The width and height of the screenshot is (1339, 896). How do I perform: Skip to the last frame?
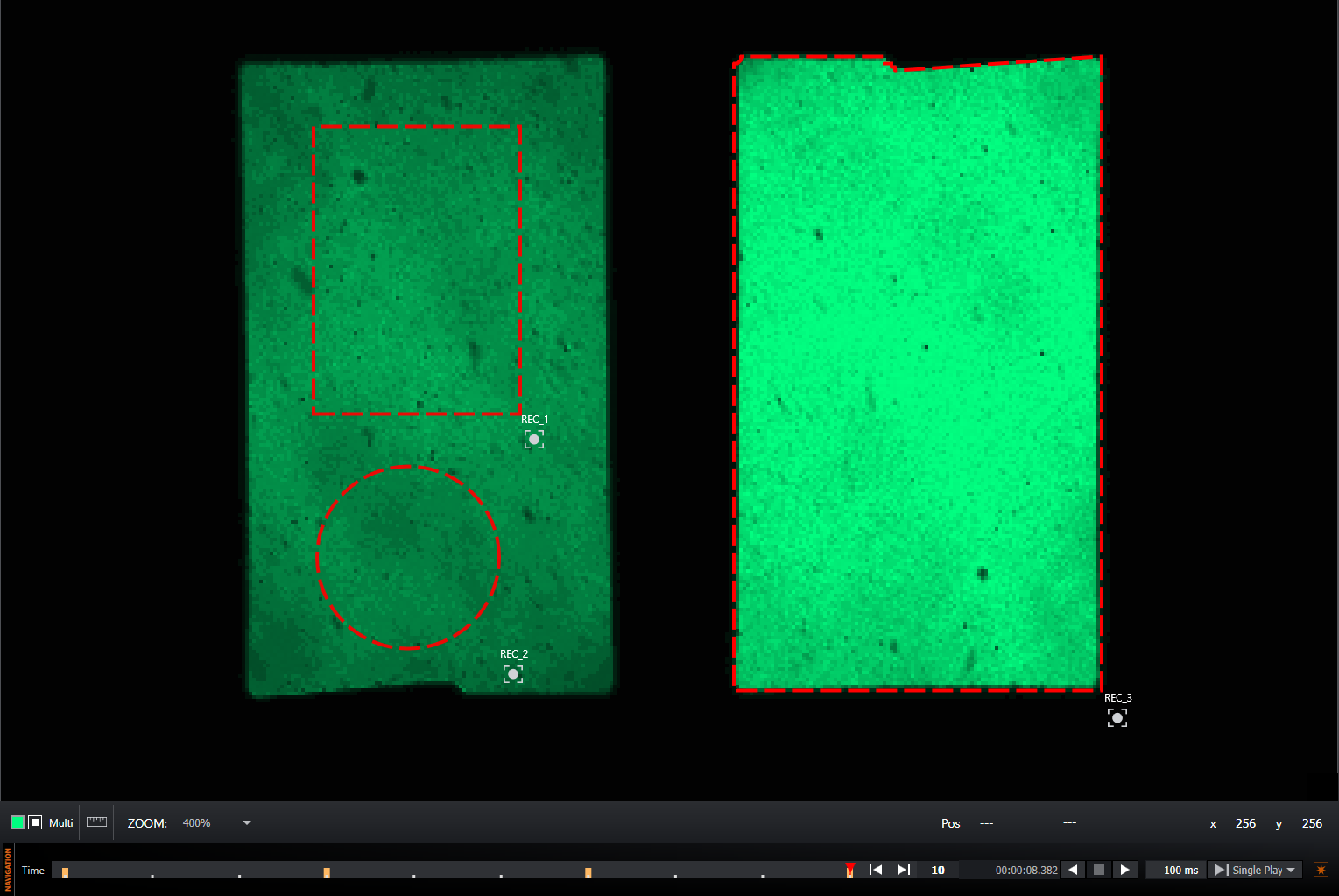pyautogui.click(x=904, y=870)
